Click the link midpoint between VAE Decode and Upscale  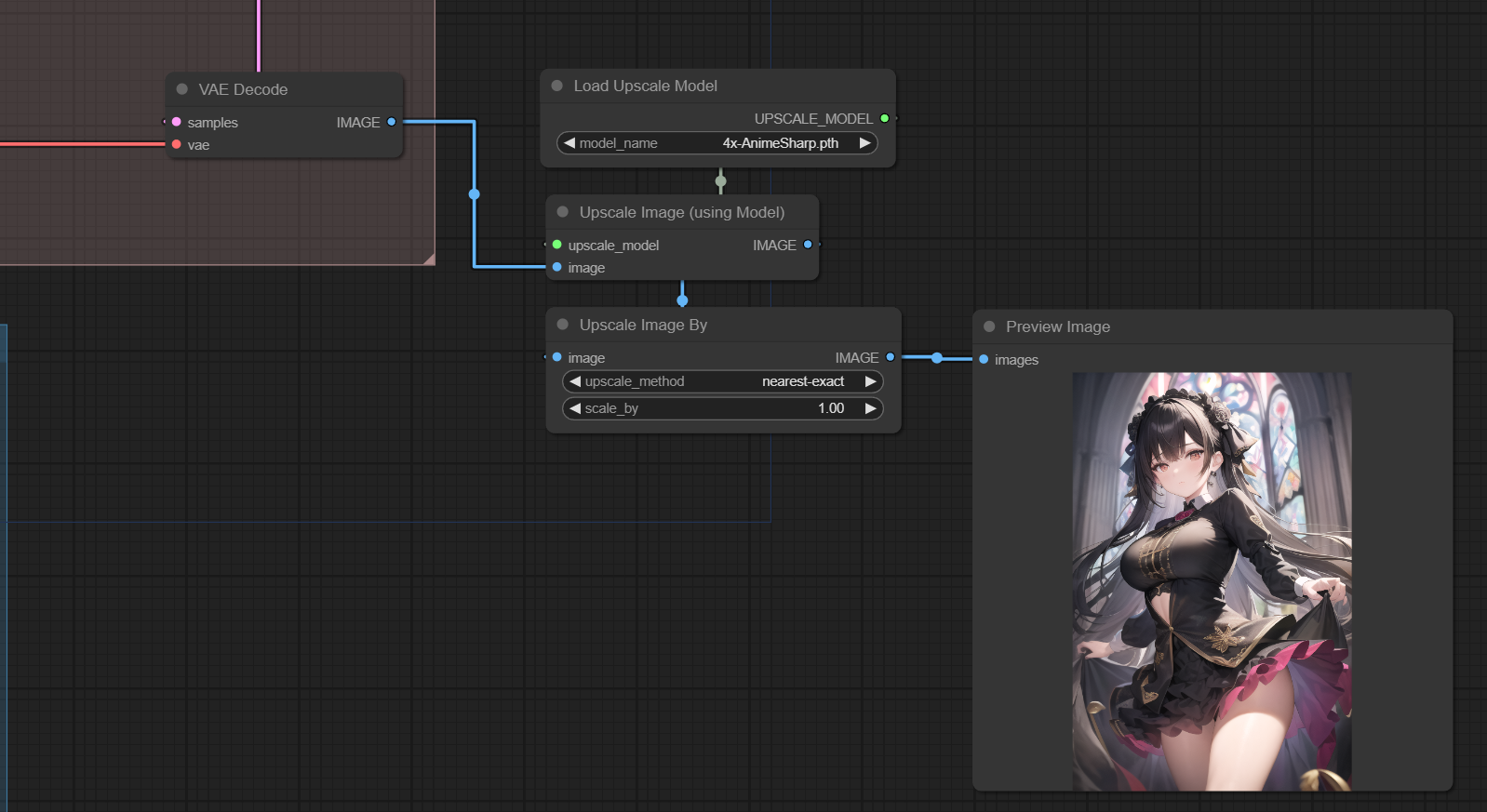point(475,193)
